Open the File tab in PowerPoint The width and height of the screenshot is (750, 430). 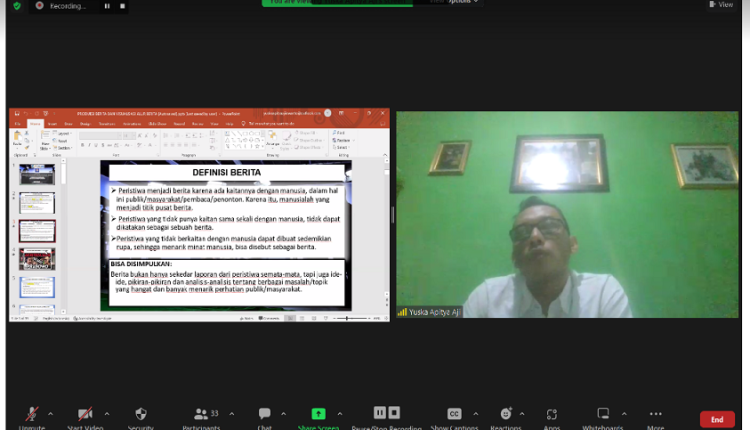[18, 124]
